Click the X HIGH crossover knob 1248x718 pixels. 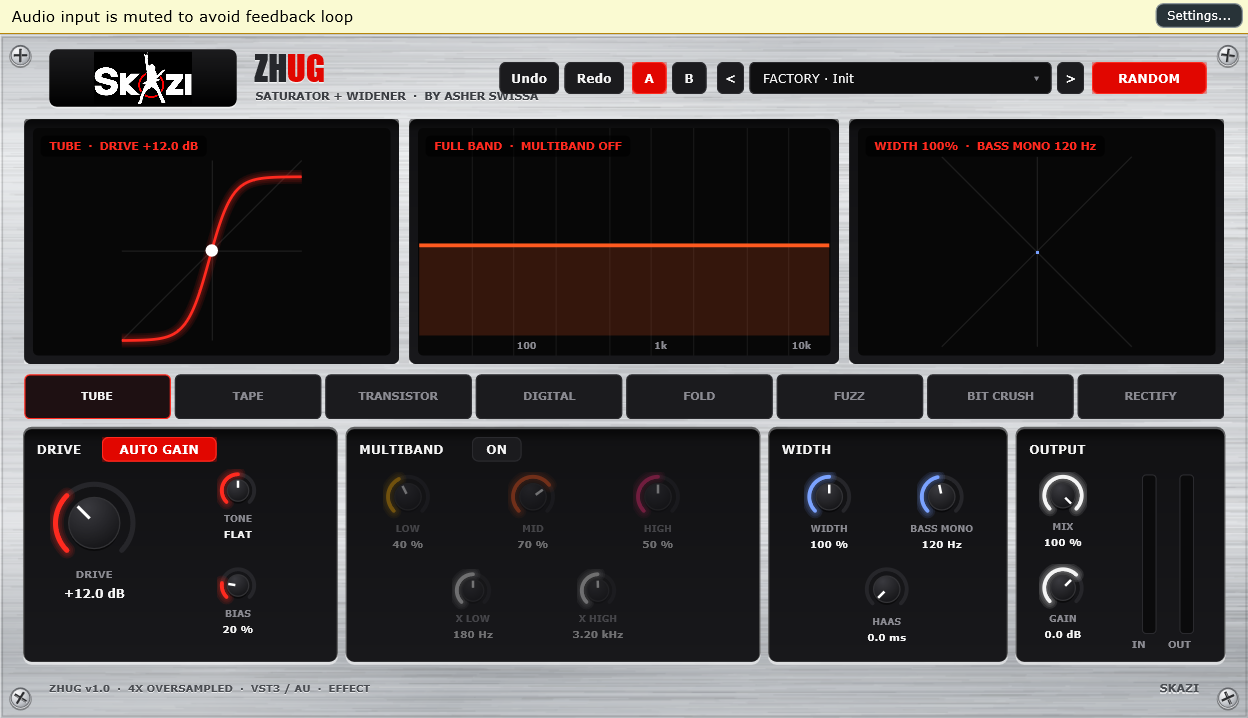click(598, 588)
